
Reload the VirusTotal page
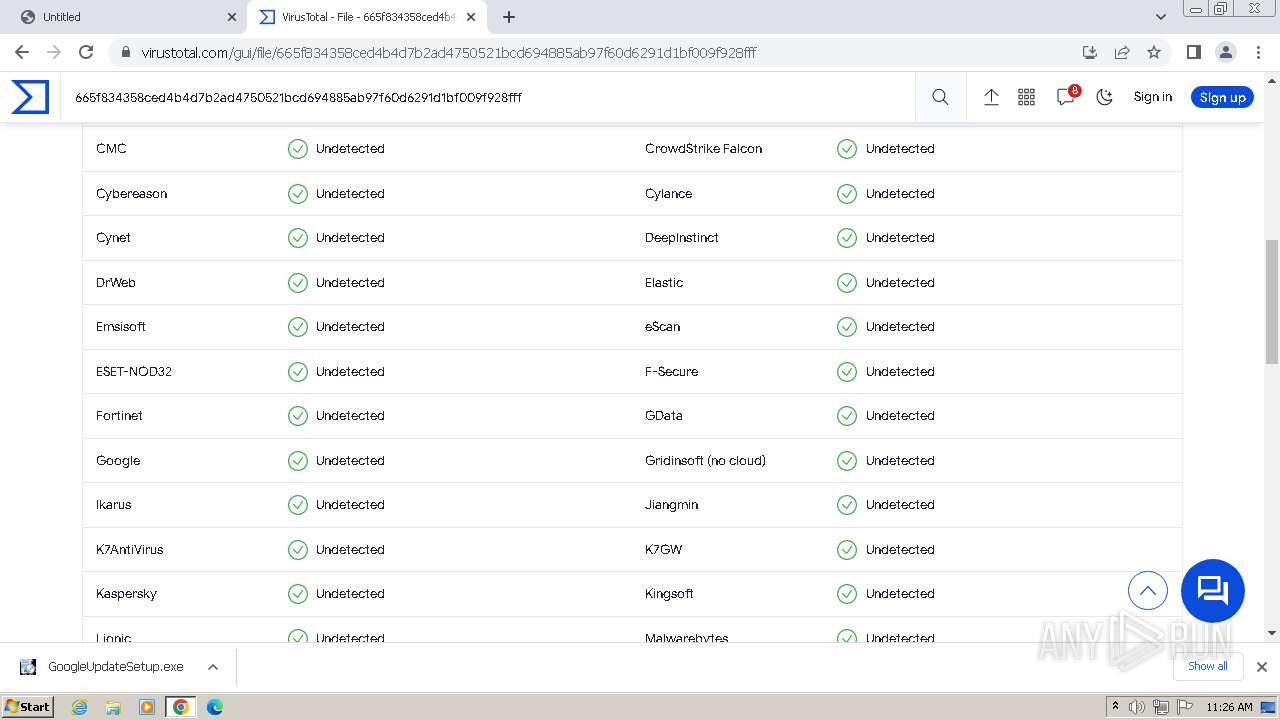[x=86, y=52]
